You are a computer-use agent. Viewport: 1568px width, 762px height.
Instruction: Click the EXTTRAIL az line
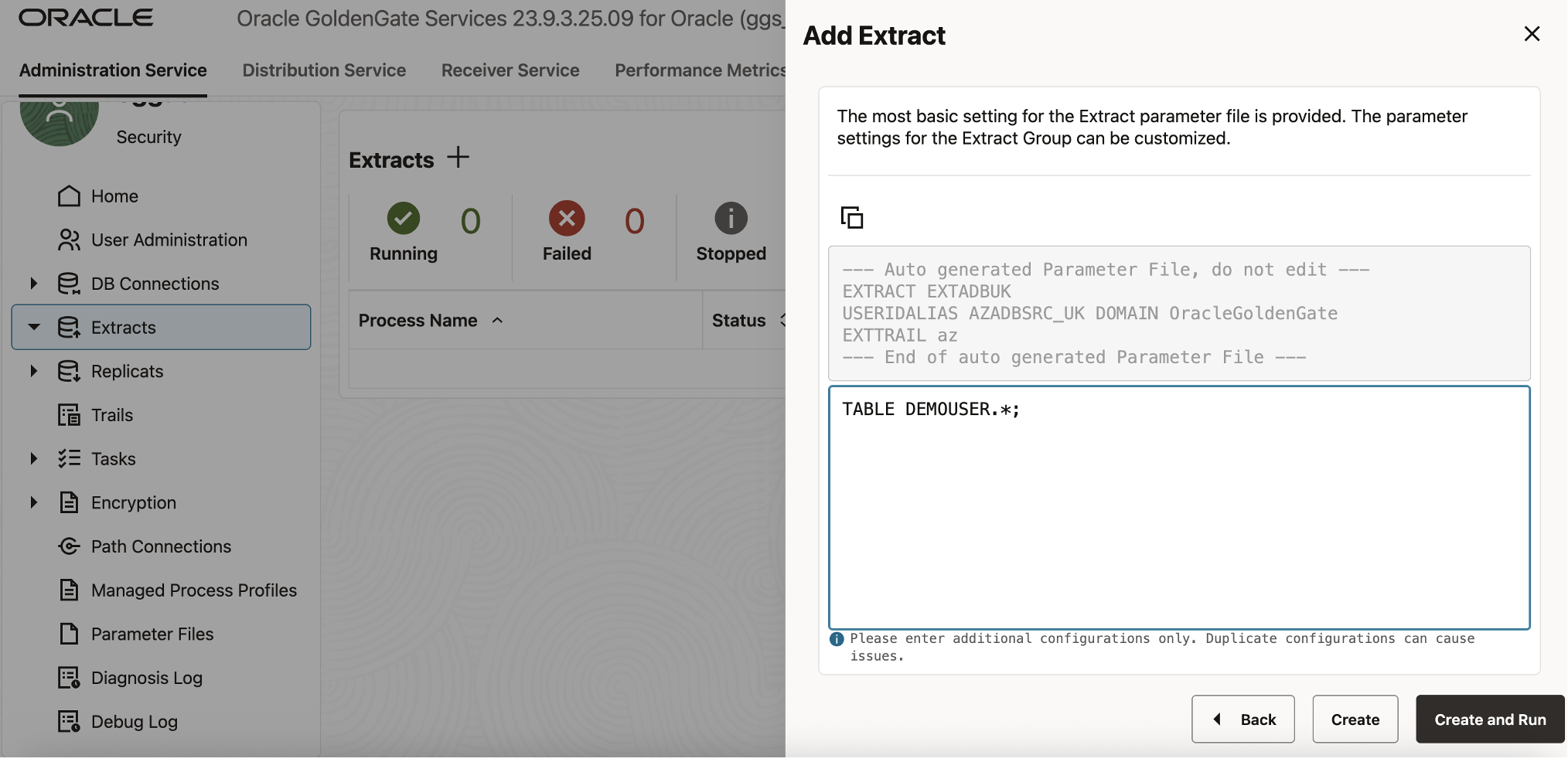900,335
